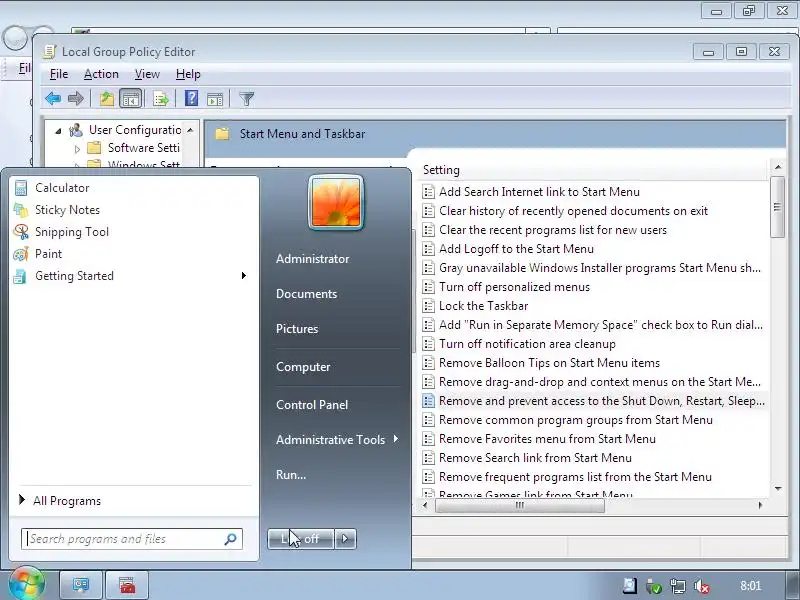800x600 pixels.
Task: Open Pictures from Start menu
Action: click(297, 329)
